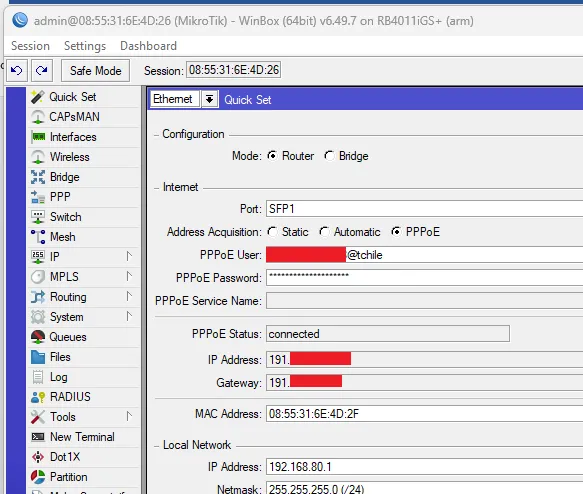Open New Terminal from the sidebar
Viewport: 583px width, 494px height.
coord(84,437)
